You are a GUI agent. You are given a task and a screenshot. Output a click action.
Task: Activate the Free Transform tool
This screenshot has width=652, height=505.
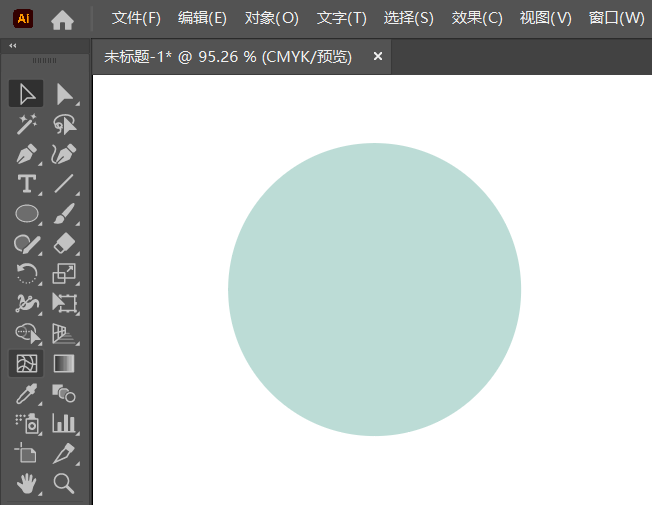click(x=64, y=304)
